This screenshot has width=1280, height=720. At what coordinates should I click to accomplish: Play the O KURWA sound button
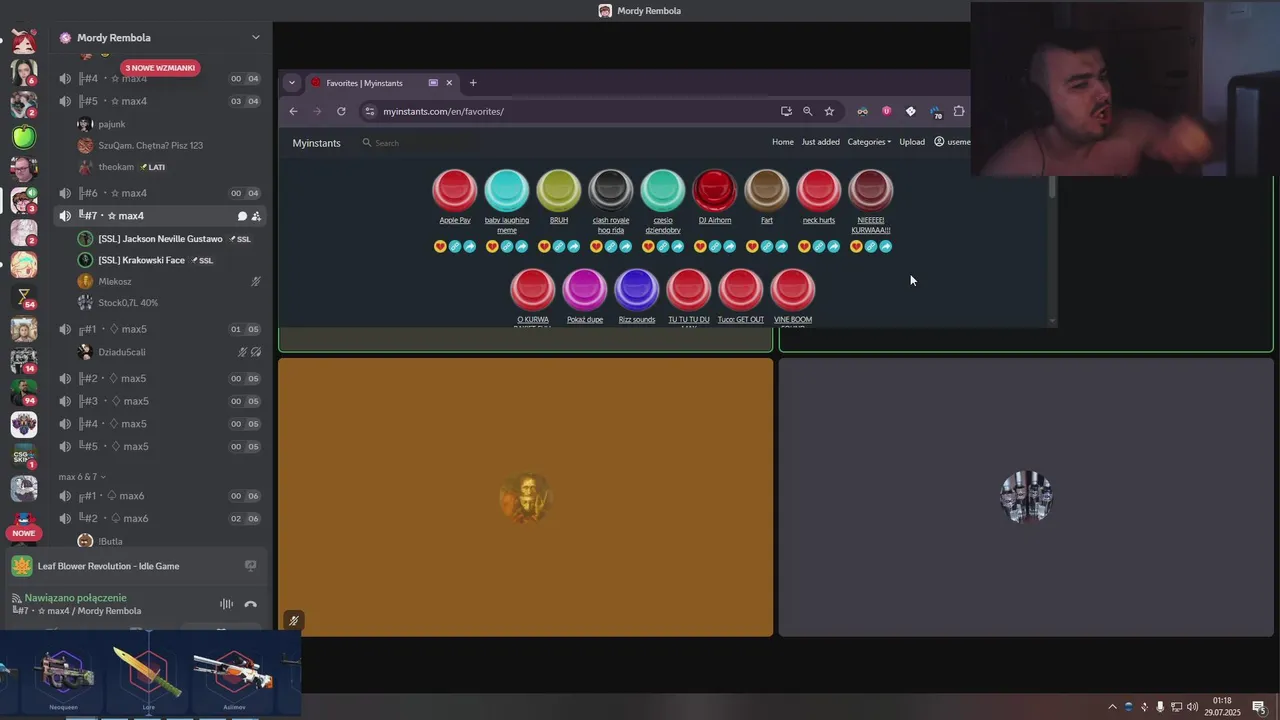pos(533,290)
